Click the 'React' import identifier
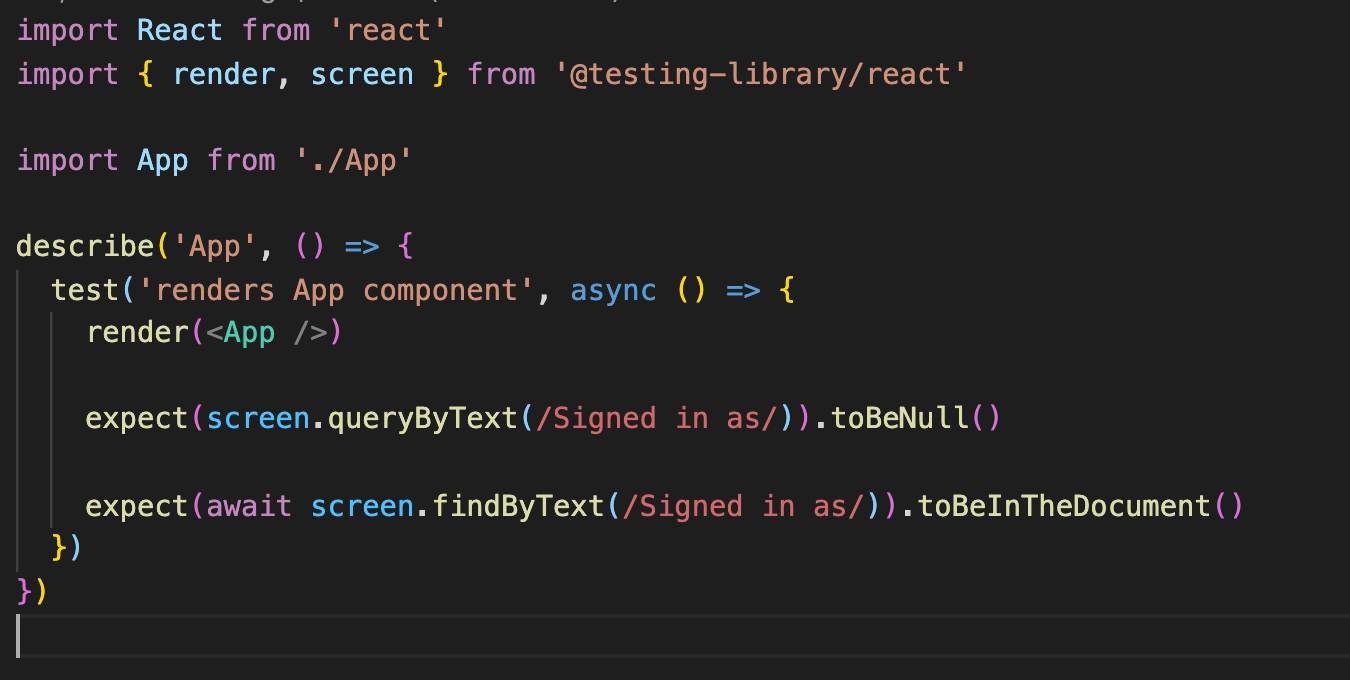1350x680 pixels. [178, 30]
